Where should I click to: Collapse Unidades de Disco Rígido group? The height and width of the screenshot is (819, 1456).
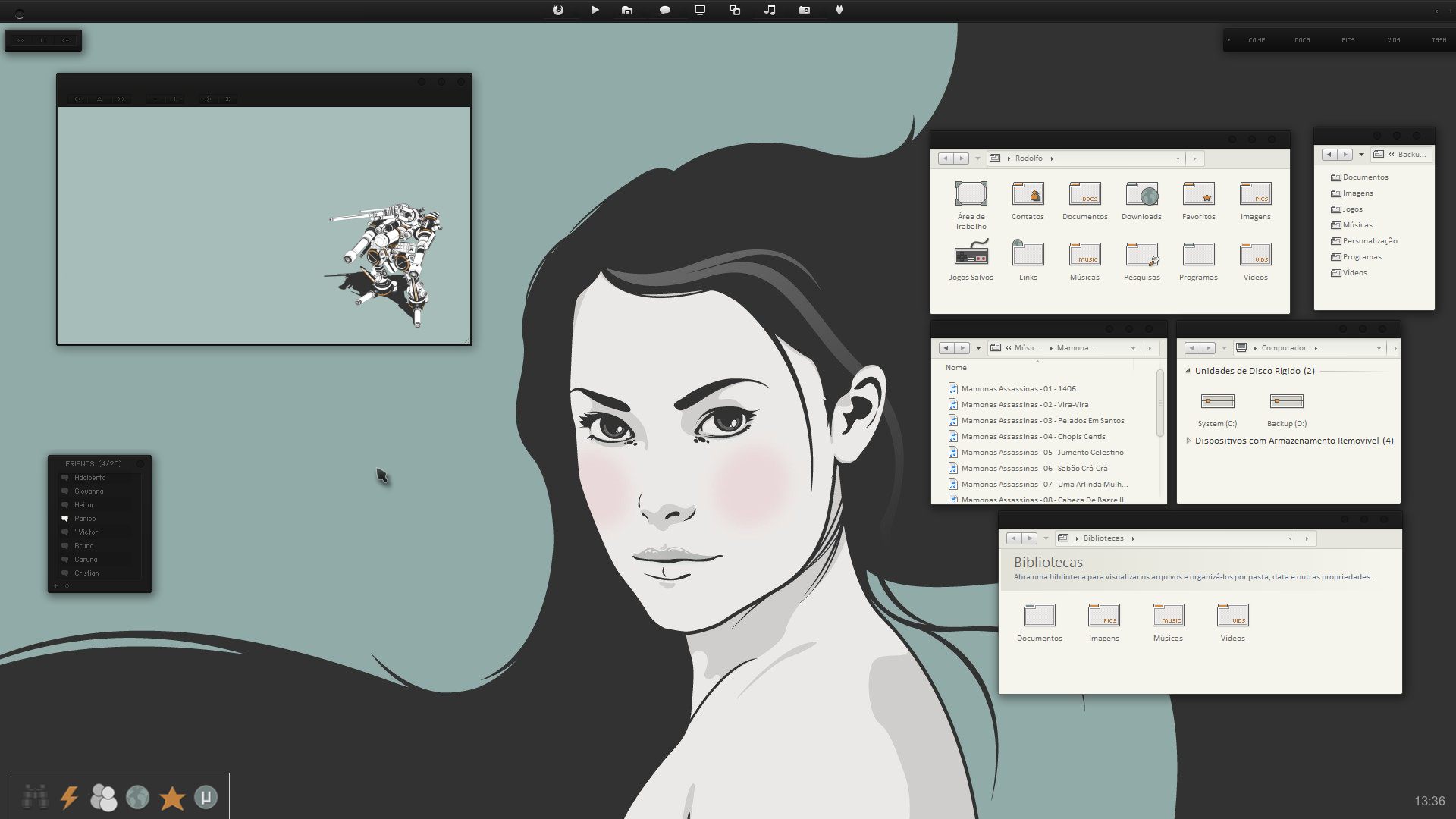tap(1188, 371)
